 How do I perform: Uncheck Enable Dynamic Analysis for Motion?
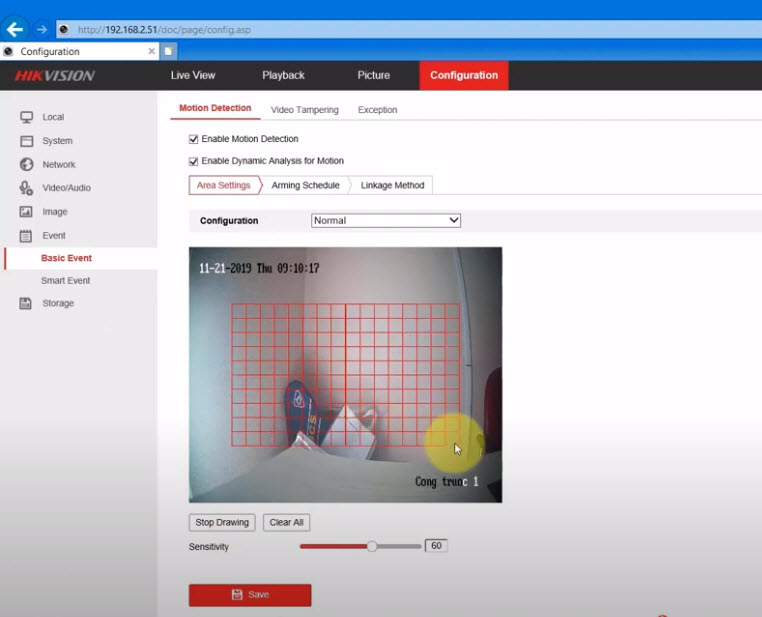coord(194,161)
